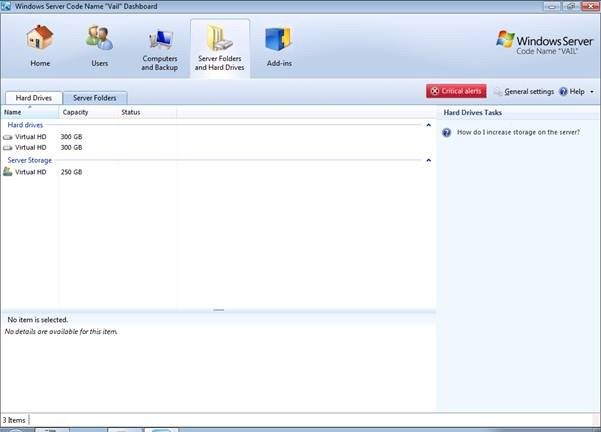This screenshot has width=601, height=432.
Task: Sort by the Status column header
Action: pyautogui.click(x=147, y=112)
